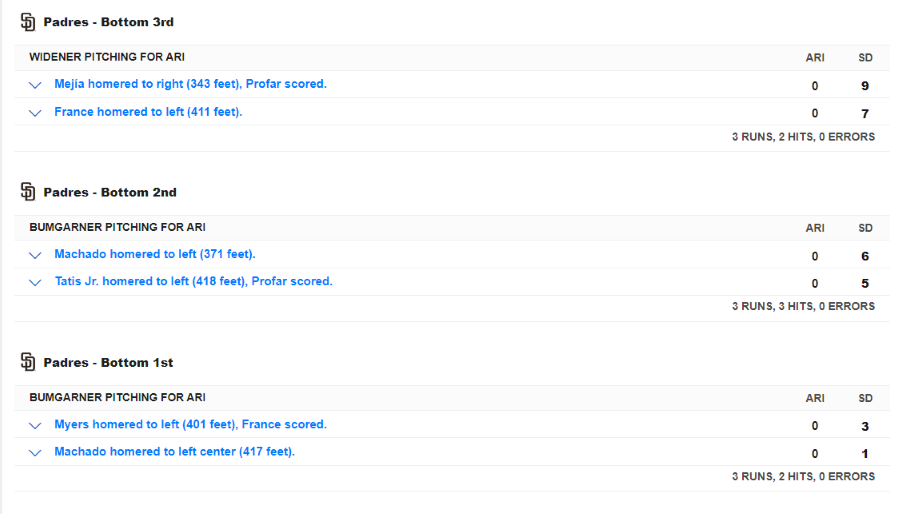
Task: Select the Padres - Bottom 1st heading
Action: tap(108, 363)
